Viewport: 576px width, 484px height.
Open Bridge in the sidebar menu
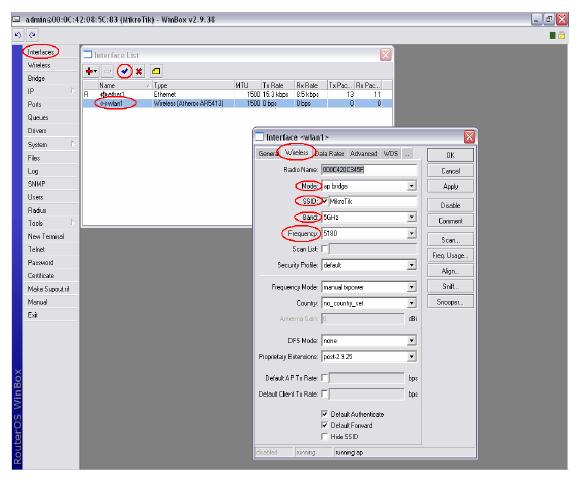(36, 78)
